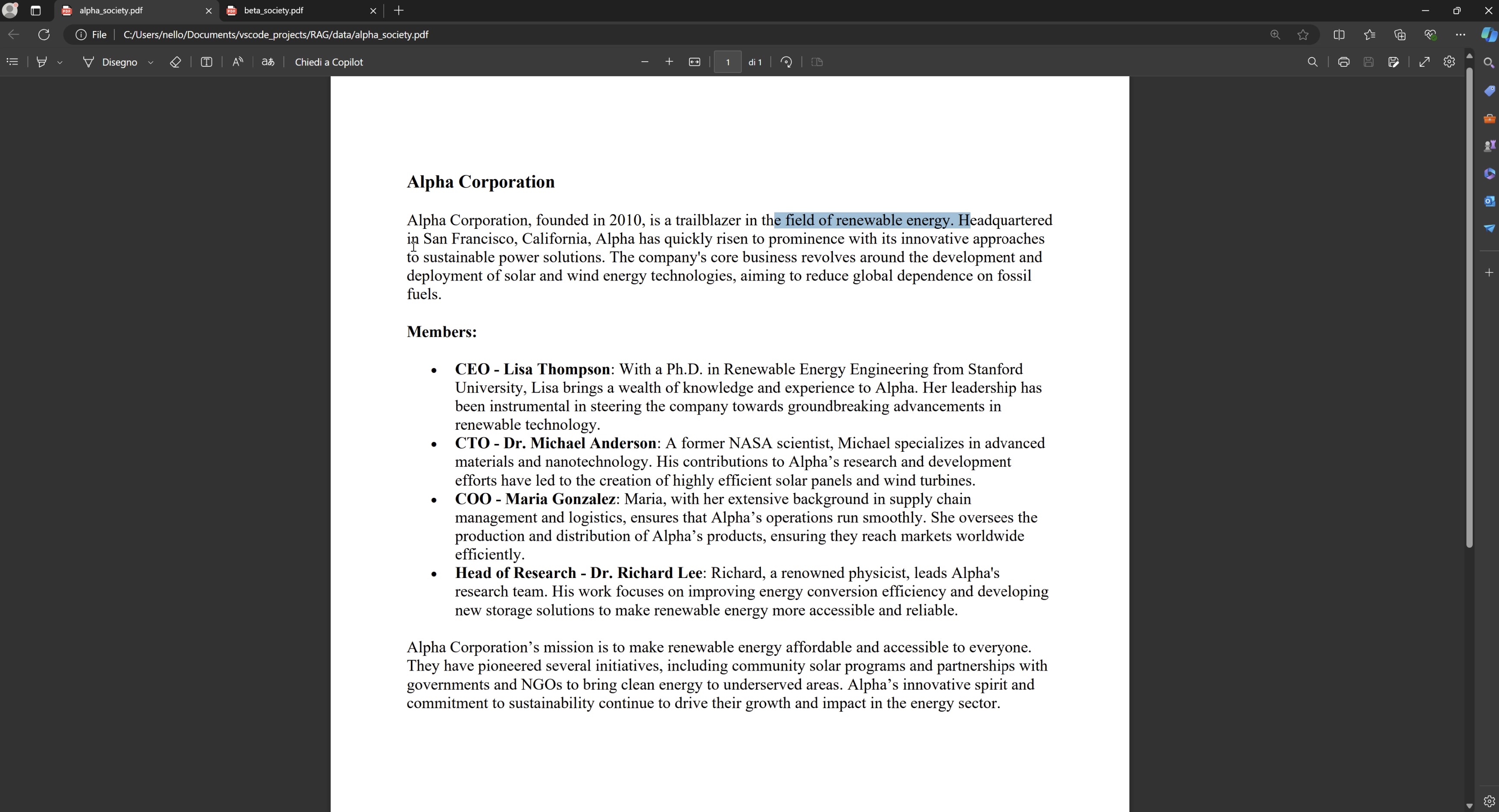Screen dimensions: 1499x812
Task: Open the browser profile avatar
Action: coord(10,10)
